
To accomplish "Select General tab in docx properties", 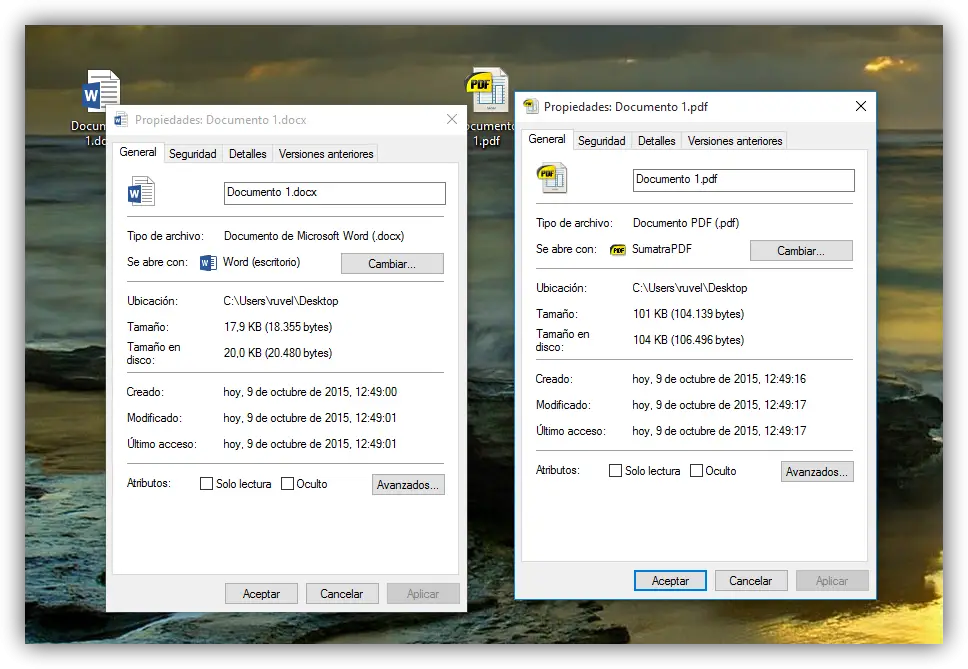I will [x=138, y=152].
